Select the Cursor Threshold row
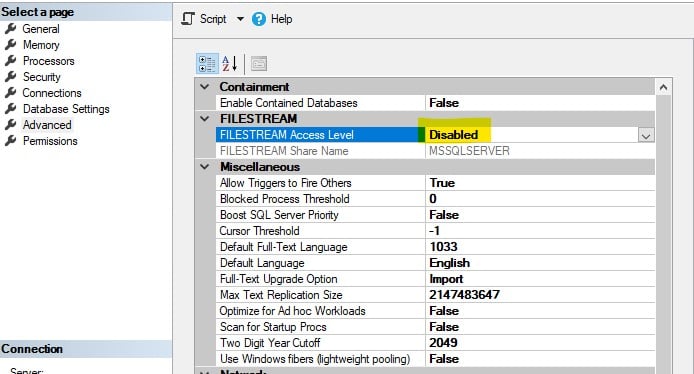The height and width of the screenshot is (374, 694). [x=435, y=231]
